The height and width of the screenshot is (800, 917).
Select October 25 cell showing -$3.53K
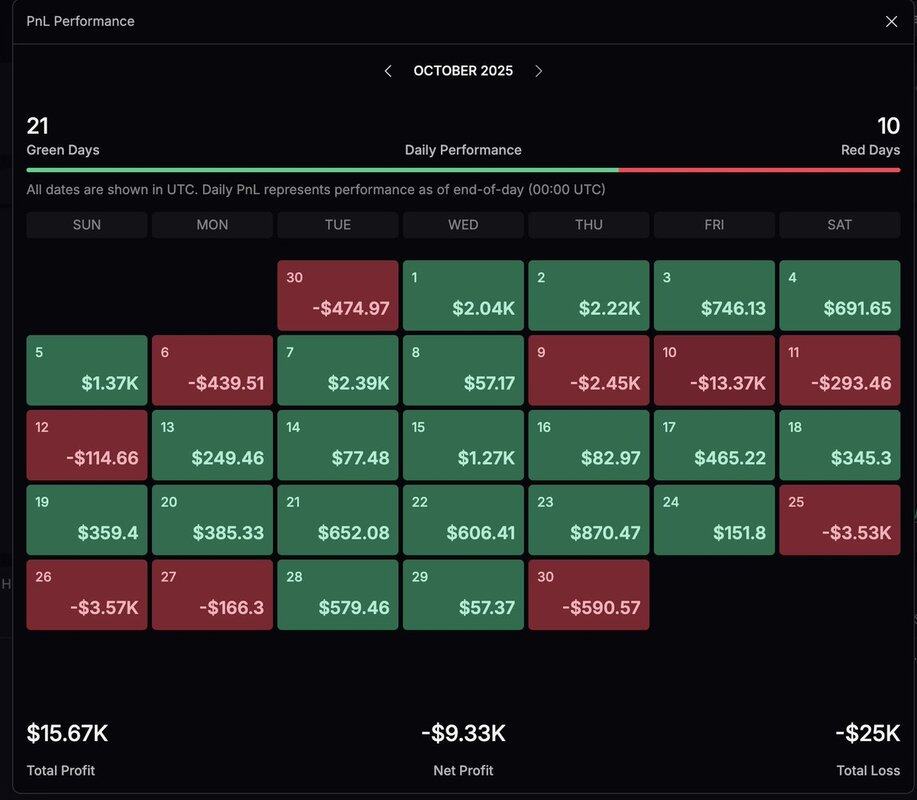pyautogui.click(x=839, y=520)
